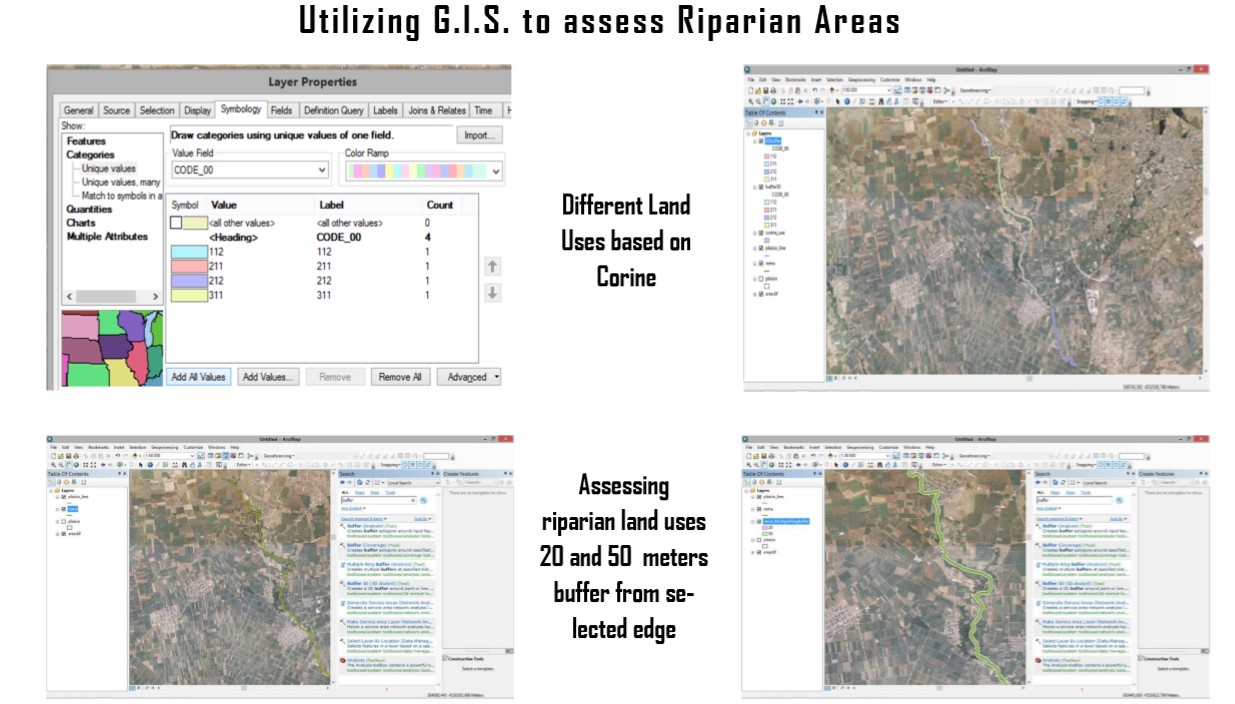
Task: Click the cyan symbol swatch for value 112
Action: coord(189,252)
